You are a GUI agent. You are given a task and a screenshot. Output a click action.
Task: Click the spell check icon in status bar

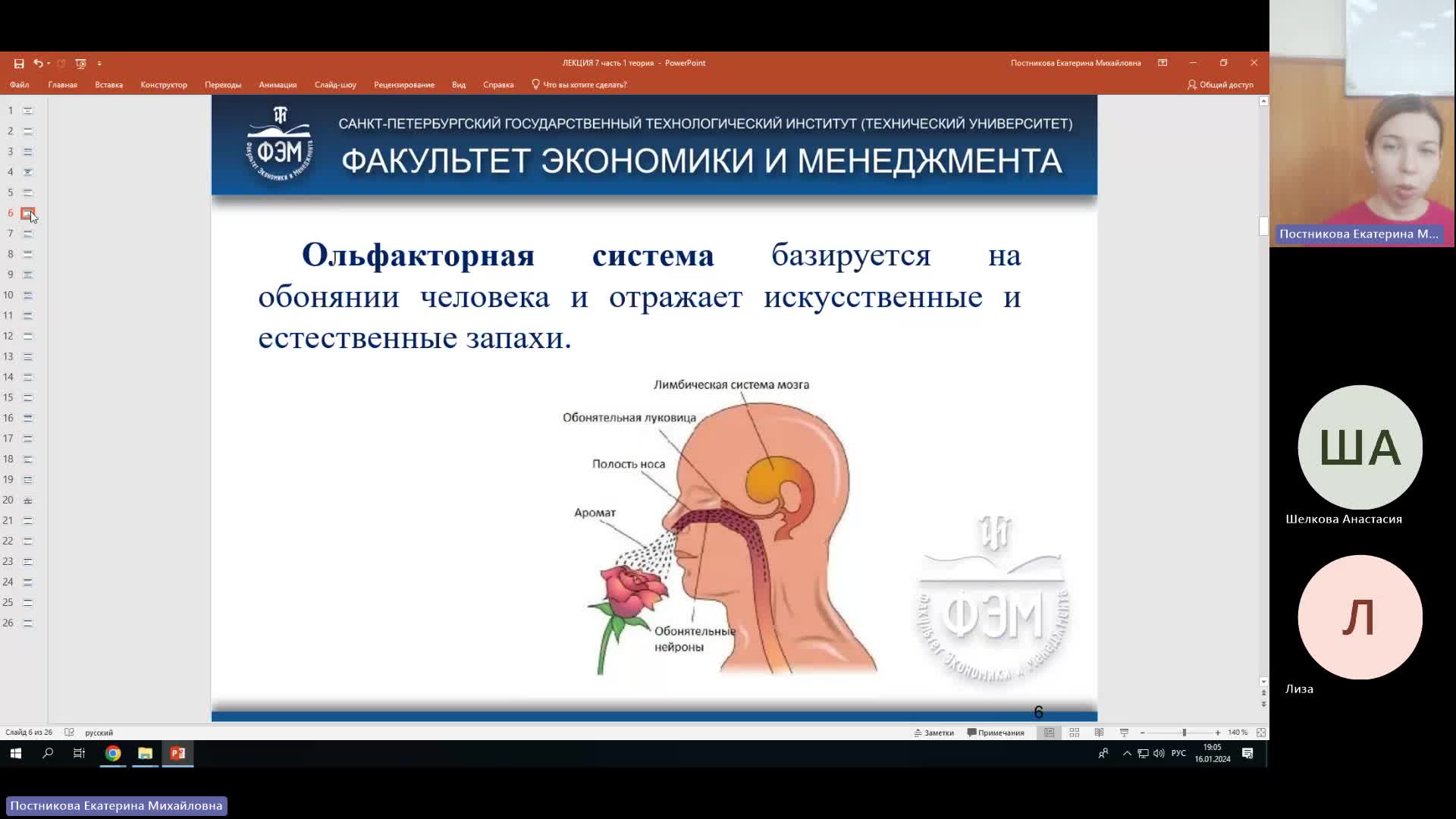[69, 733]
